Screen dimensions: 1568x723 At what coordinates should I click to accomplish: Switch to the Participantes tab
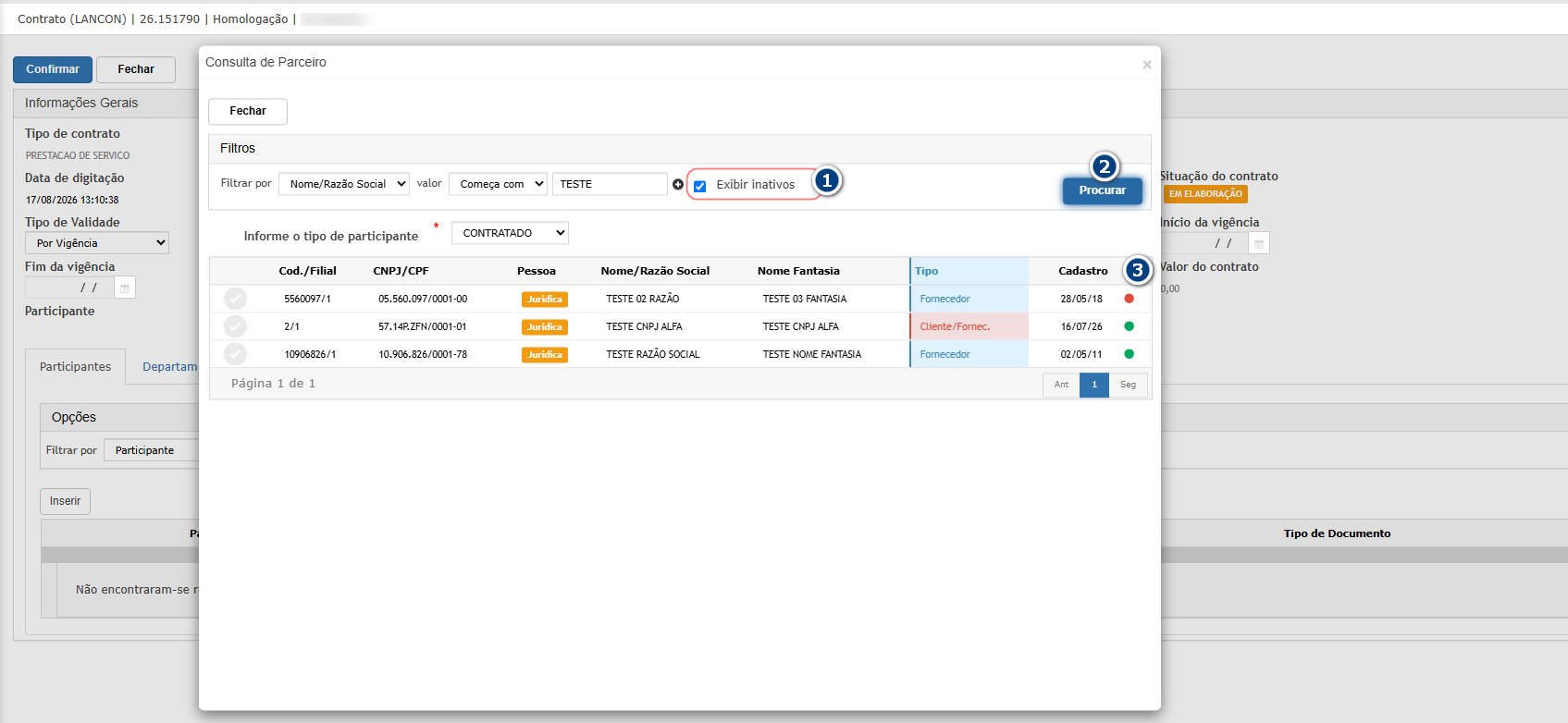(x=75, y=367)
